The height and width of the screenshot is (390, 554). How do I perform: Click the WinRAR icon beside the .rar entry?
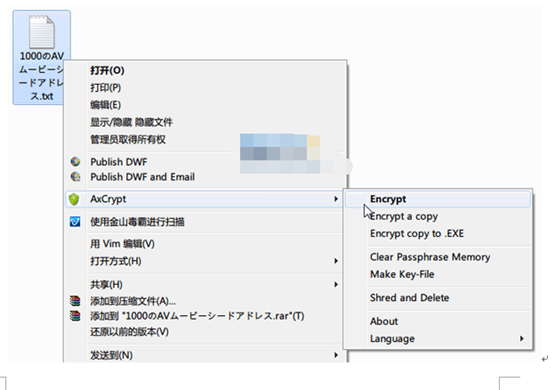75,316
